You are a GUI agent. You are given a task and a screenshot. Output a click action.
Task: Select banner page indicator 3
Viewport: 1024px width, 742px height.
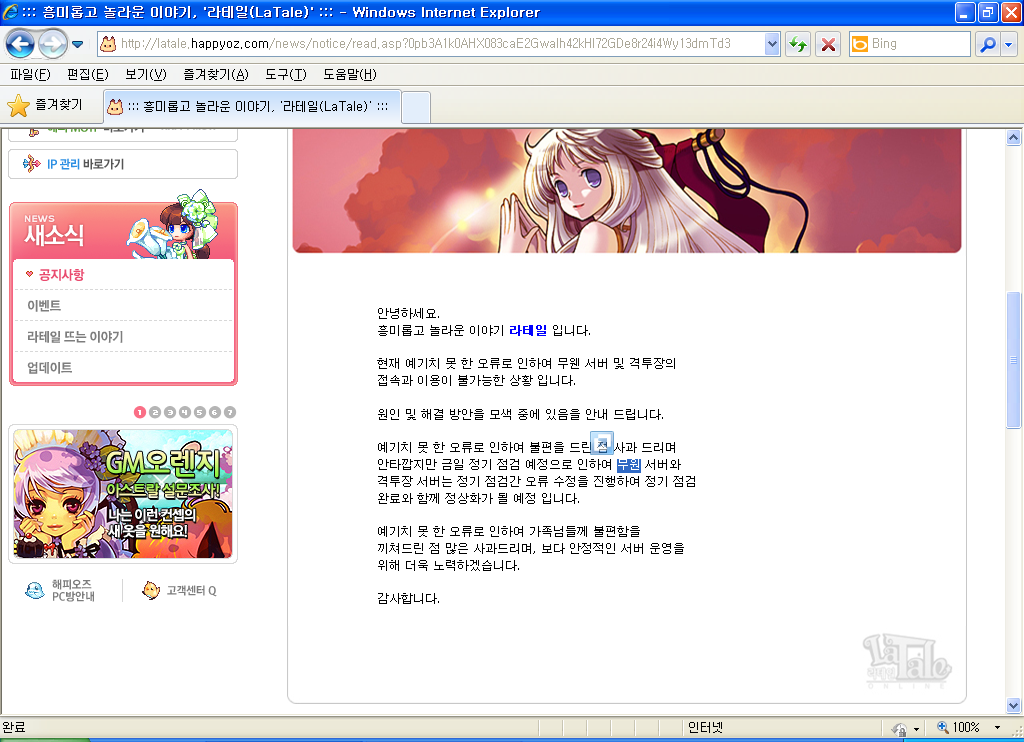pyautogui.click(x=170, y=412)
